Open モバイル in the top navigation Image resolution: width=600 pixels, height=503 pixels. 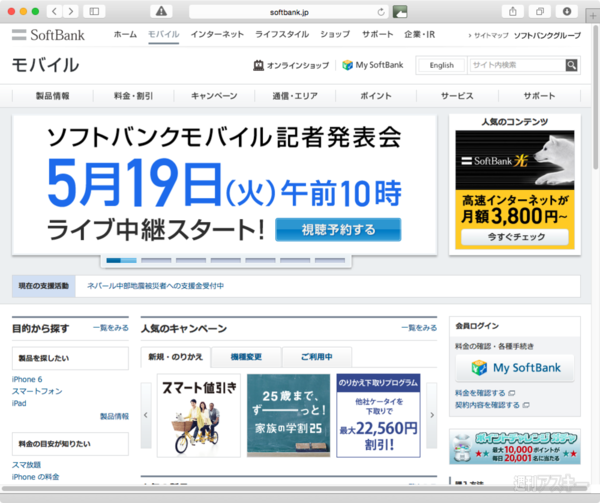(163, 34)
